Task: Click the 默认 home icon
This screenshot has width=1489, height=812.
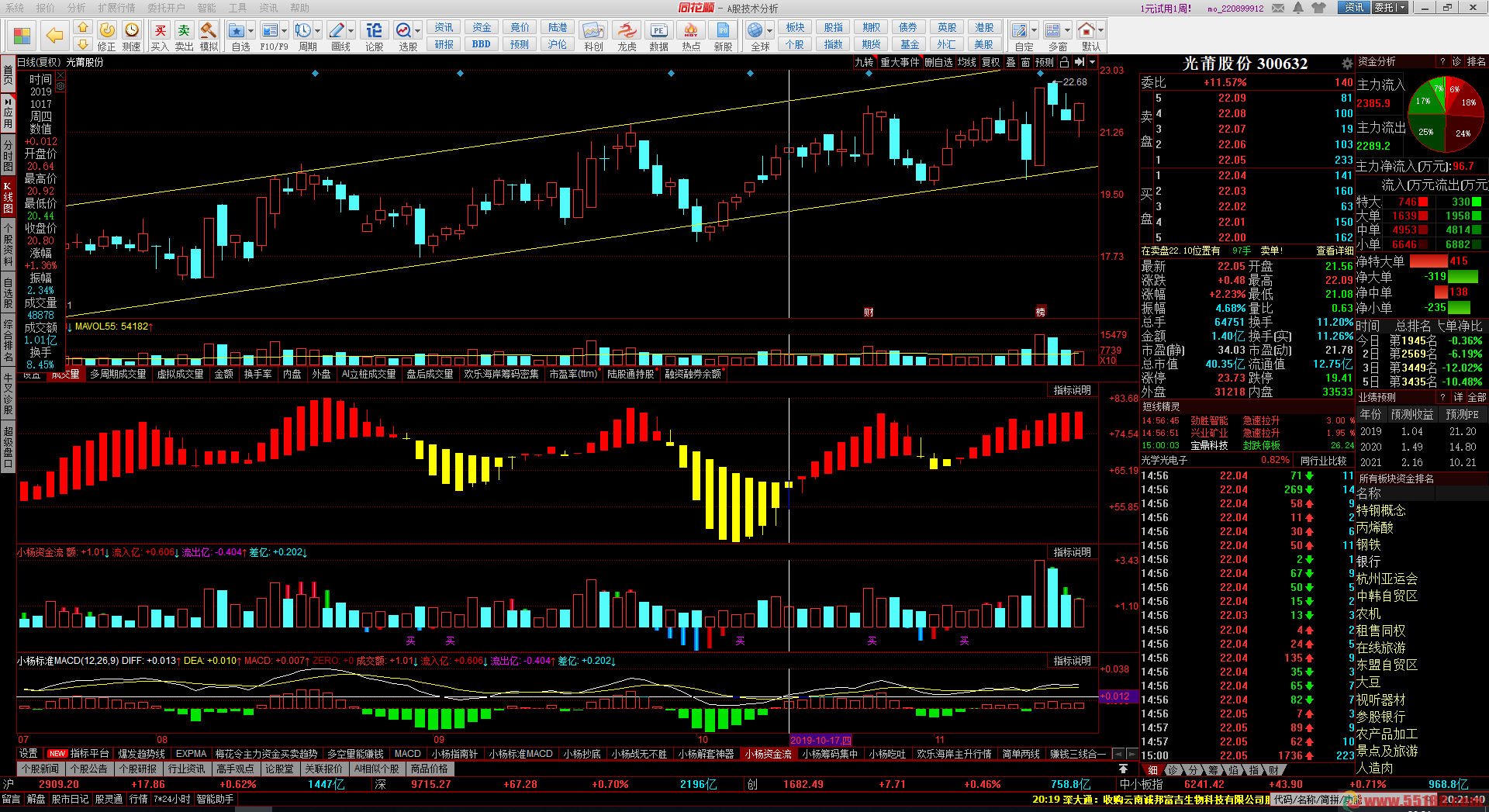Action: tap(1087, 30)
